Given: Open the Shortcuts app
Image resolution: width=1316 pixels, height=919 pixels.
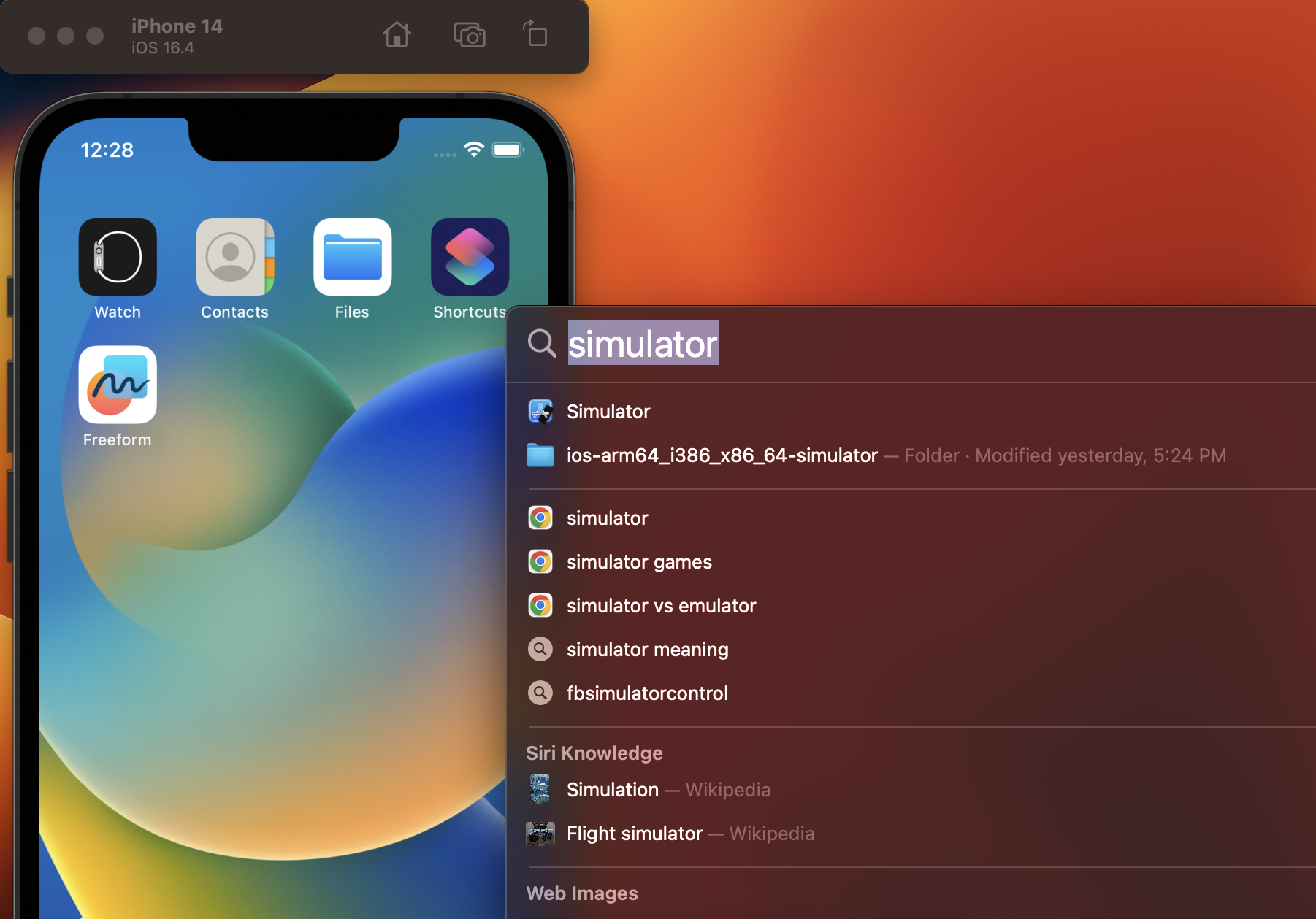Looking at the screenshot, I should click(469, 257).
